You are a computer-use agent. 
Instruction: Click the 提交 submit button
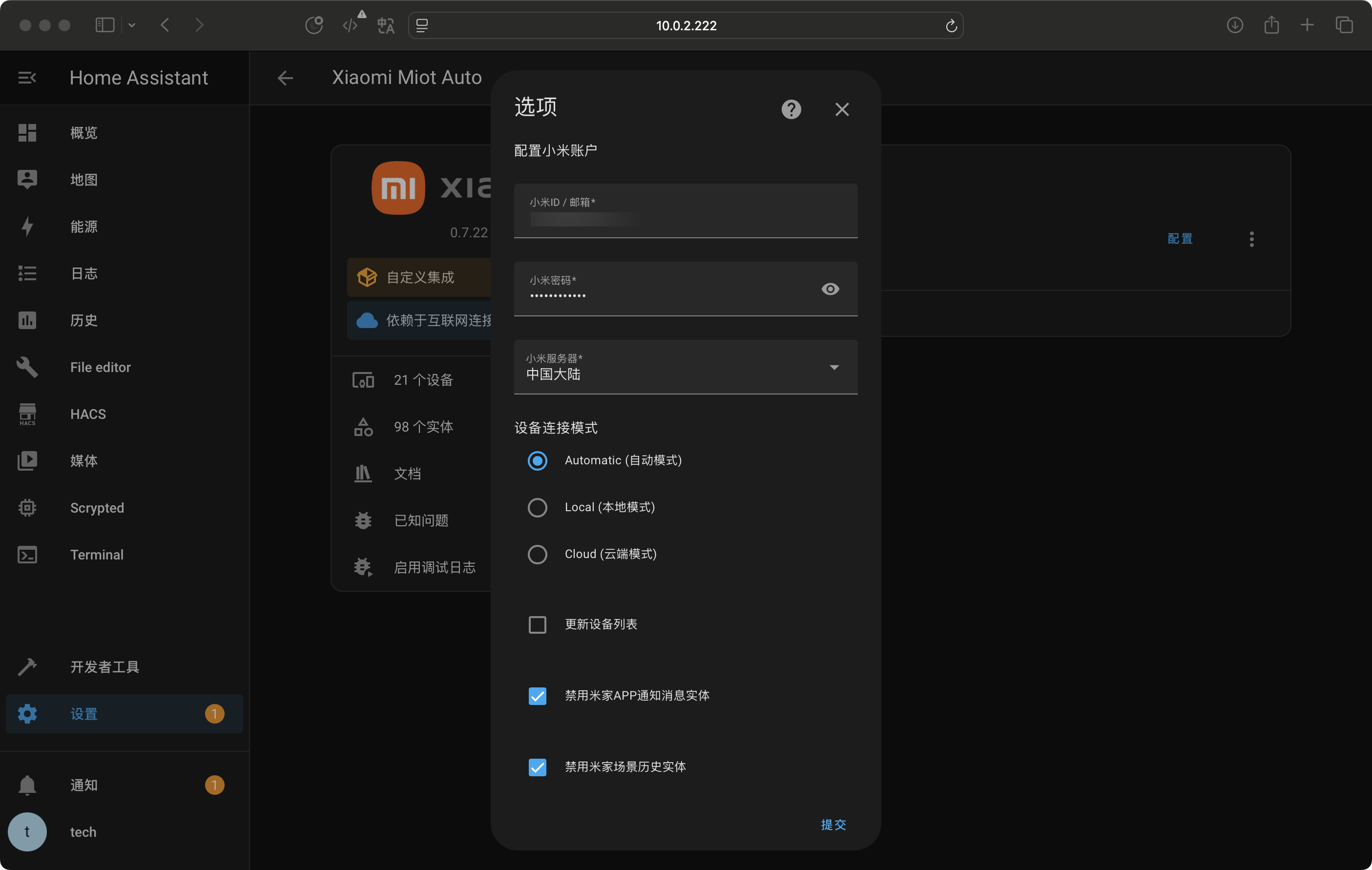tap(833, 825)
